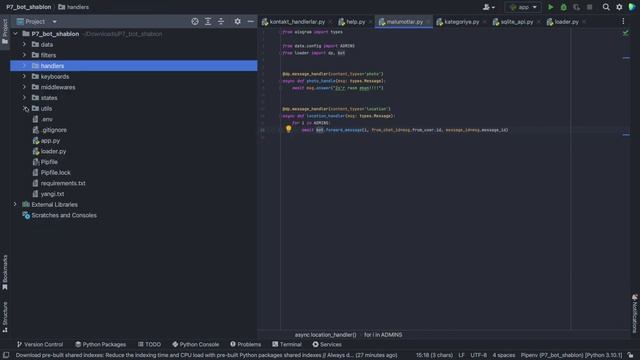The height and width of the screenshot is (360, 640).
Task: Click the stop process square icon
Action: (589, 7)
